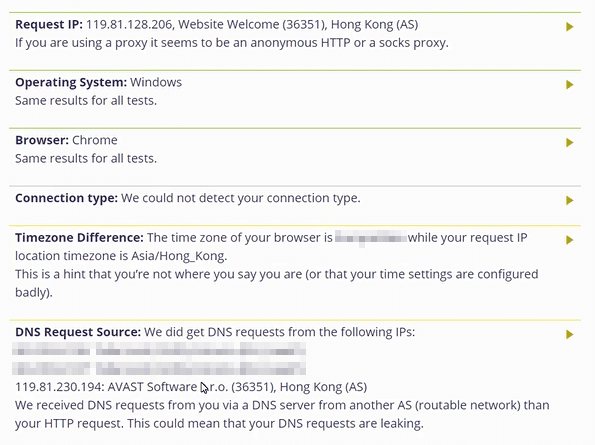
Task: Click the Browser heading label
Action: 42,140
